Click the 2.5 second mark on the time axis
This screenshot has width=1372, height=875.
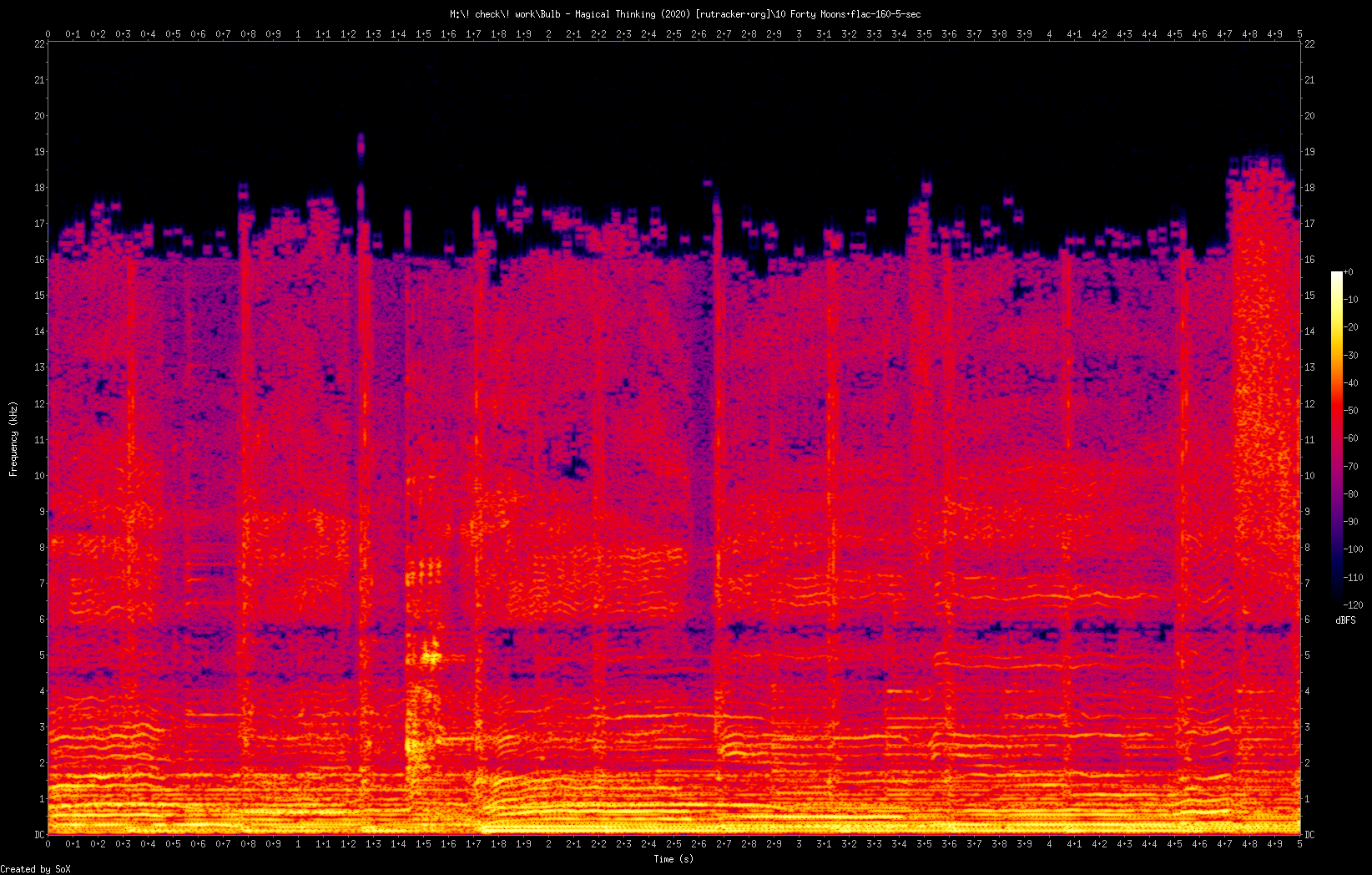673,843
